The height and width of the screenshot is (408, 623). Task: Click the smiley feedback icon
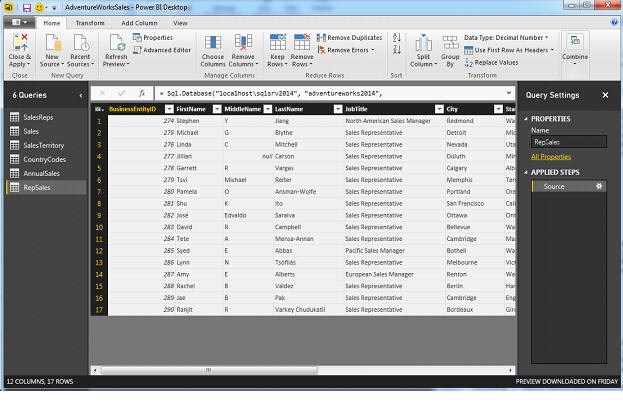tap(39, 8)
